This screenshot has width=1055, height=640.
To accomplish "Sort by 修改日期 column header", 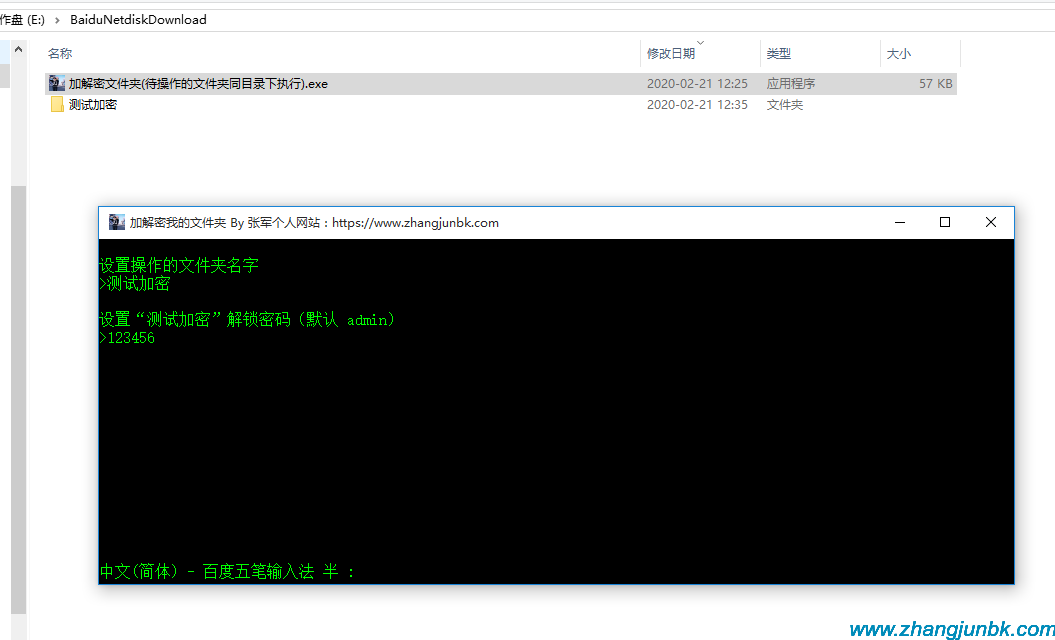I will tap(671, 54).
